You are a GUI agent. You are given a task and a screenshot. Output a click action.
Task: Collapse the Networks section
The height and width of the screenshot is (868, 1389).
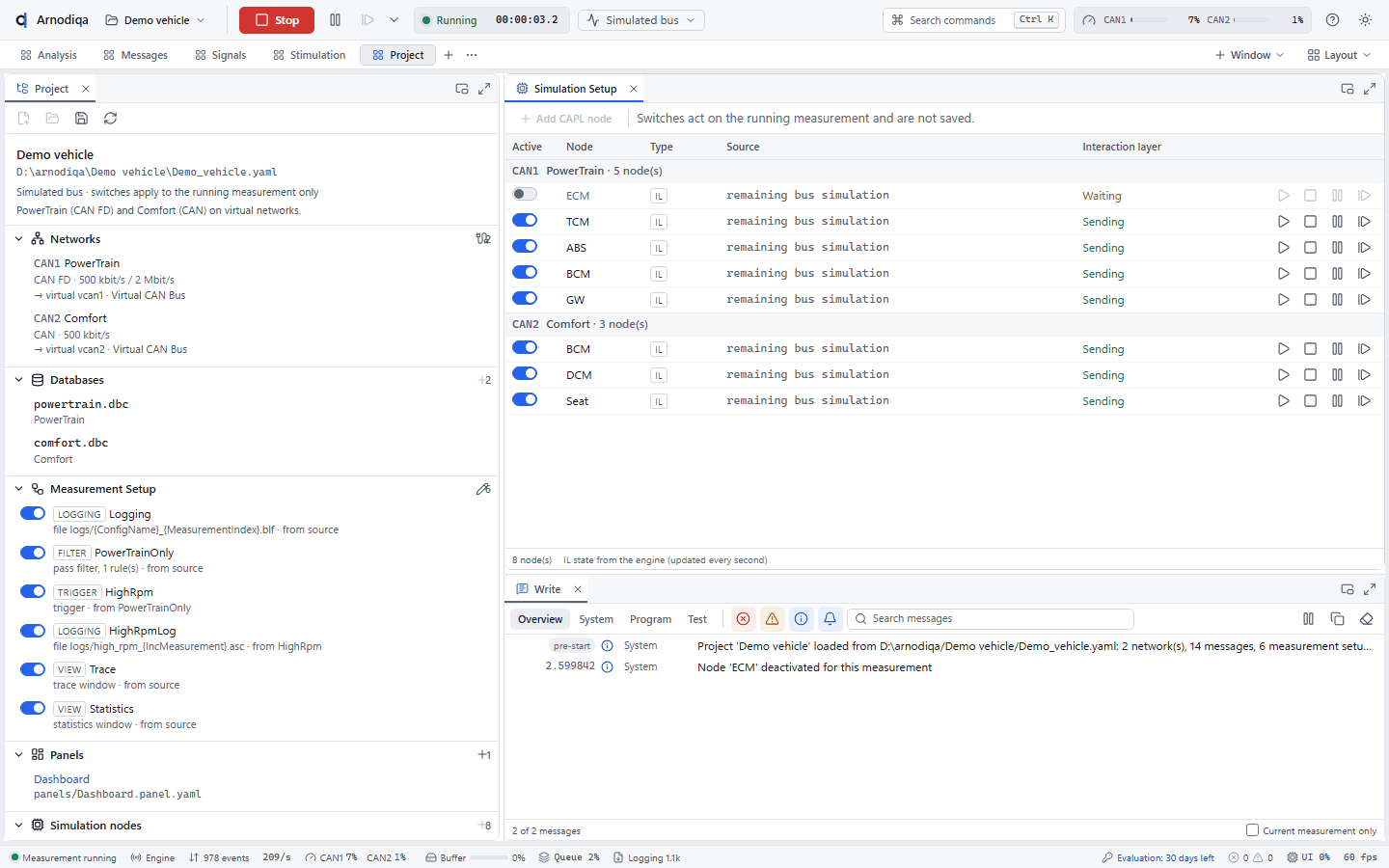18,239
